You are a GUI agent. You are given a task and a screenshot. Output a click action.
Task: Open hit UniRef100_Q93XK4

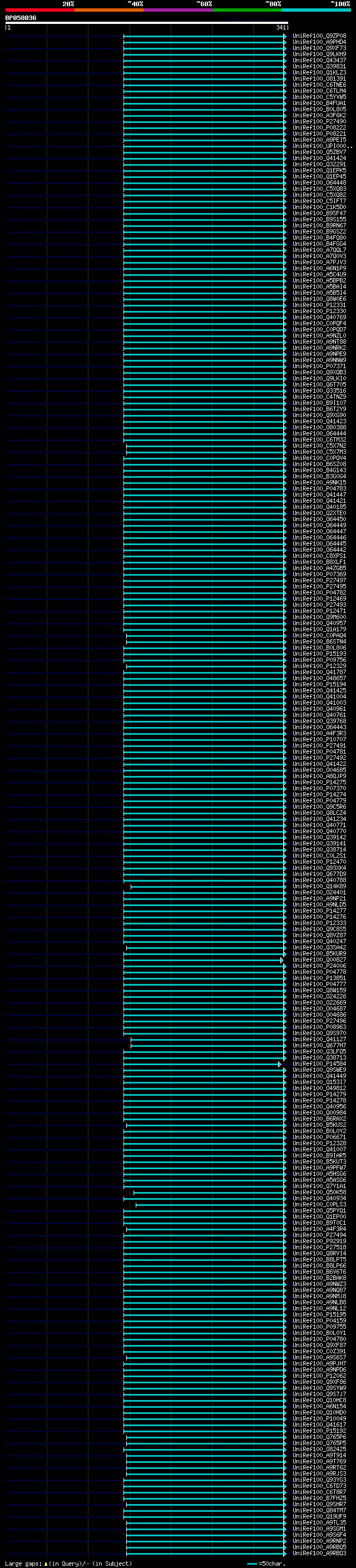319,868
